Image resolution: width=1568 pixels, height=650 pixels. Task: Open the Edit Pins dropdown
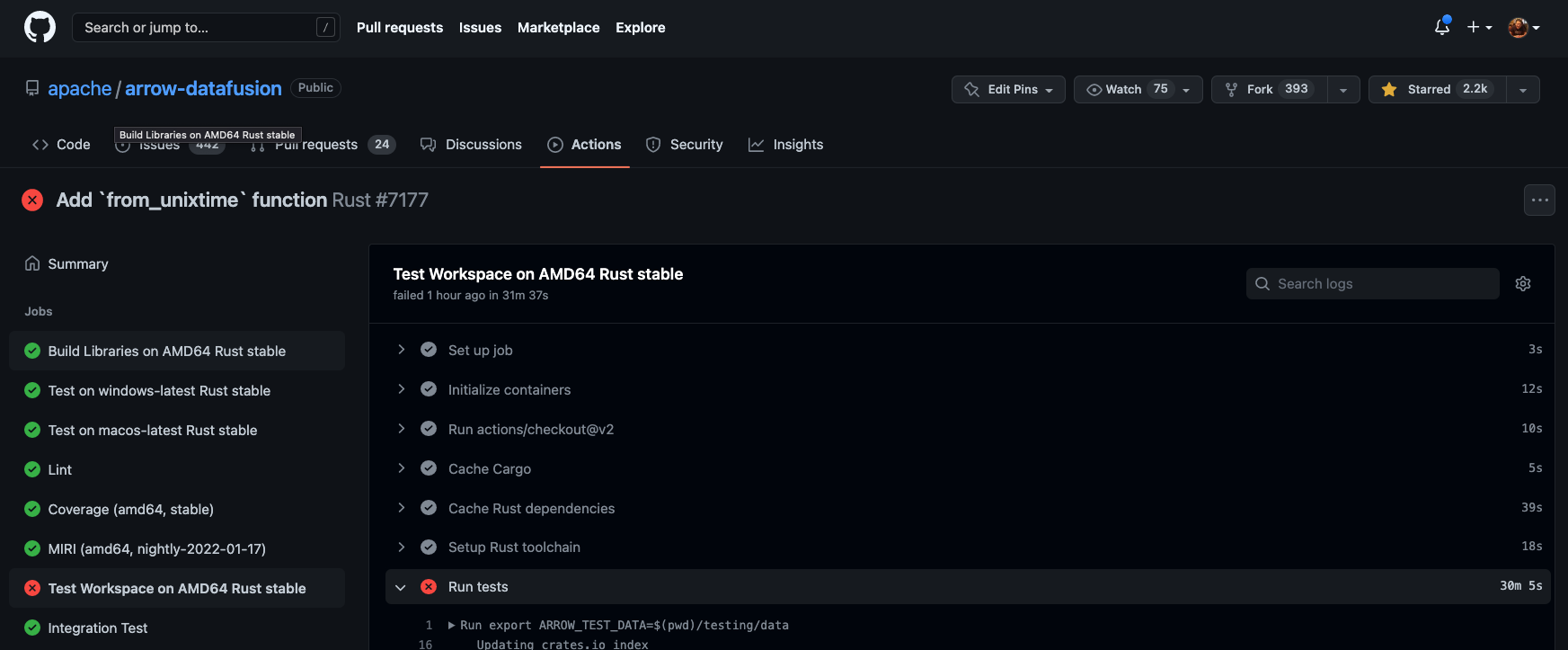coord(1008,89)
